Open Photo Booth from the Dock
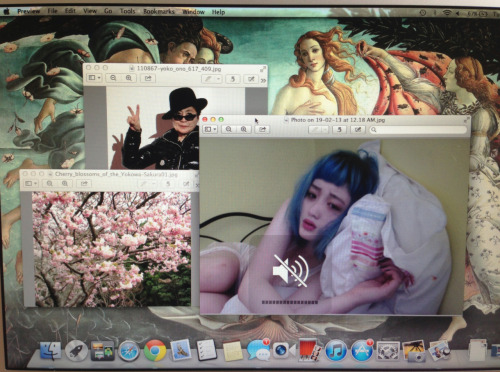This screenshot has height=372, width=500. [310, 350]
